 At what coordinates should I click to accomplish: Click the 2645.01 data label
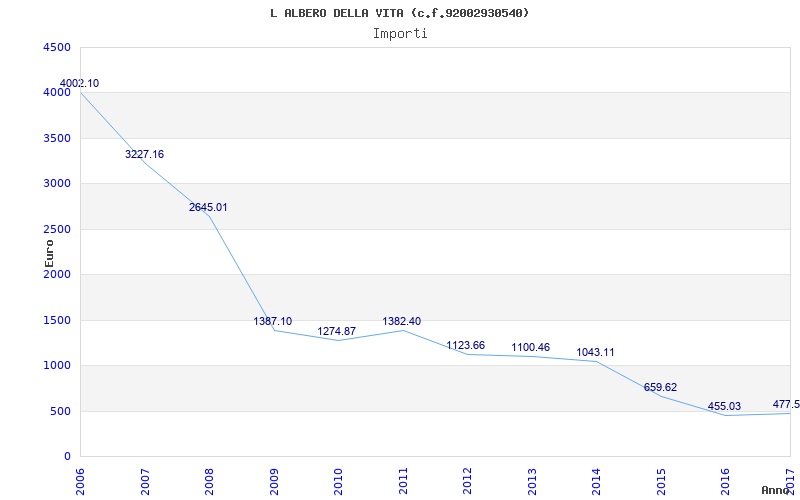208,207
